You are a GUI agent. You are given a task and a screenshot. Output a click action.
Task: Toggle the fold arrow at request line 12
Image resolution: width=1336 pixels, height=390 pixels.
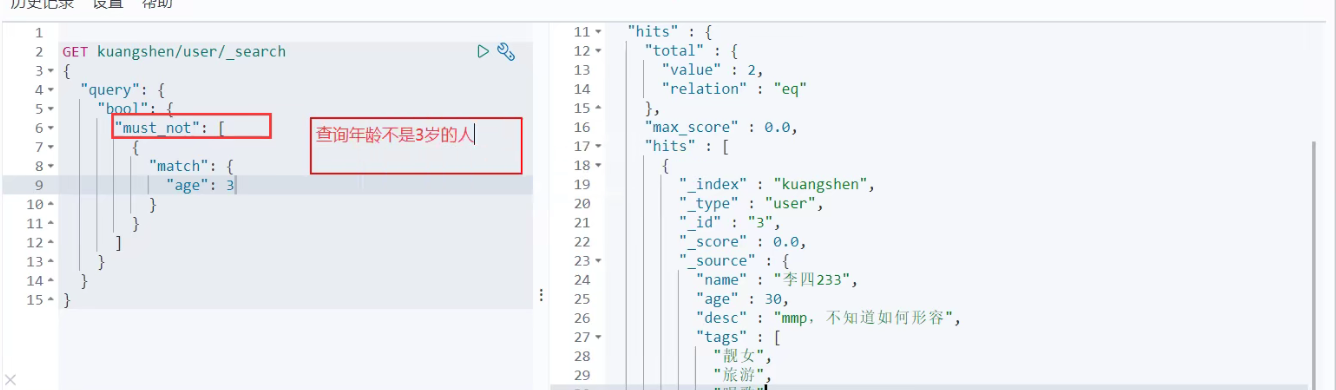[x=50, y=242]
